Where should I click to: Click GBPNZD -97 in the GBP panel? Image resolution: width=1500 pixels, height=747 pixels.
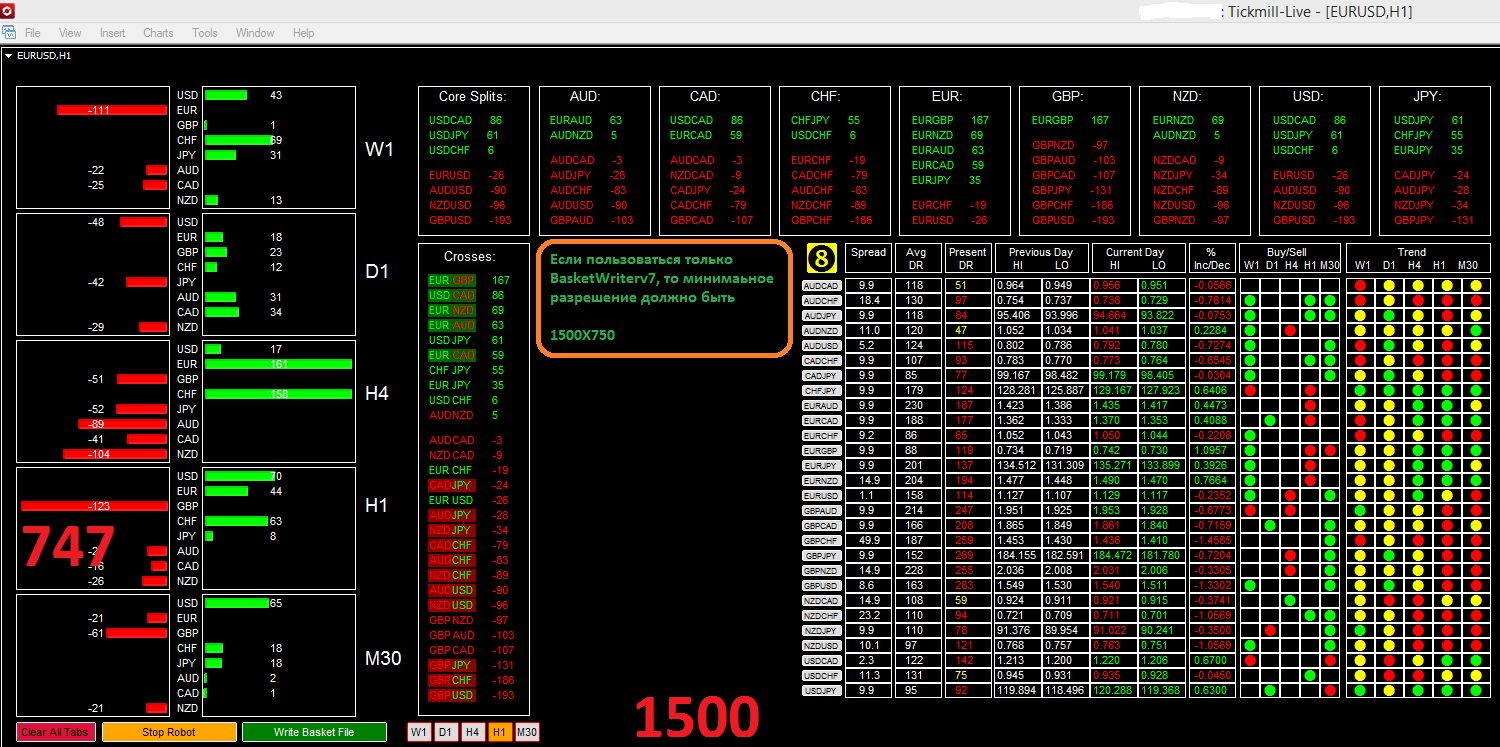[1070, 145]
